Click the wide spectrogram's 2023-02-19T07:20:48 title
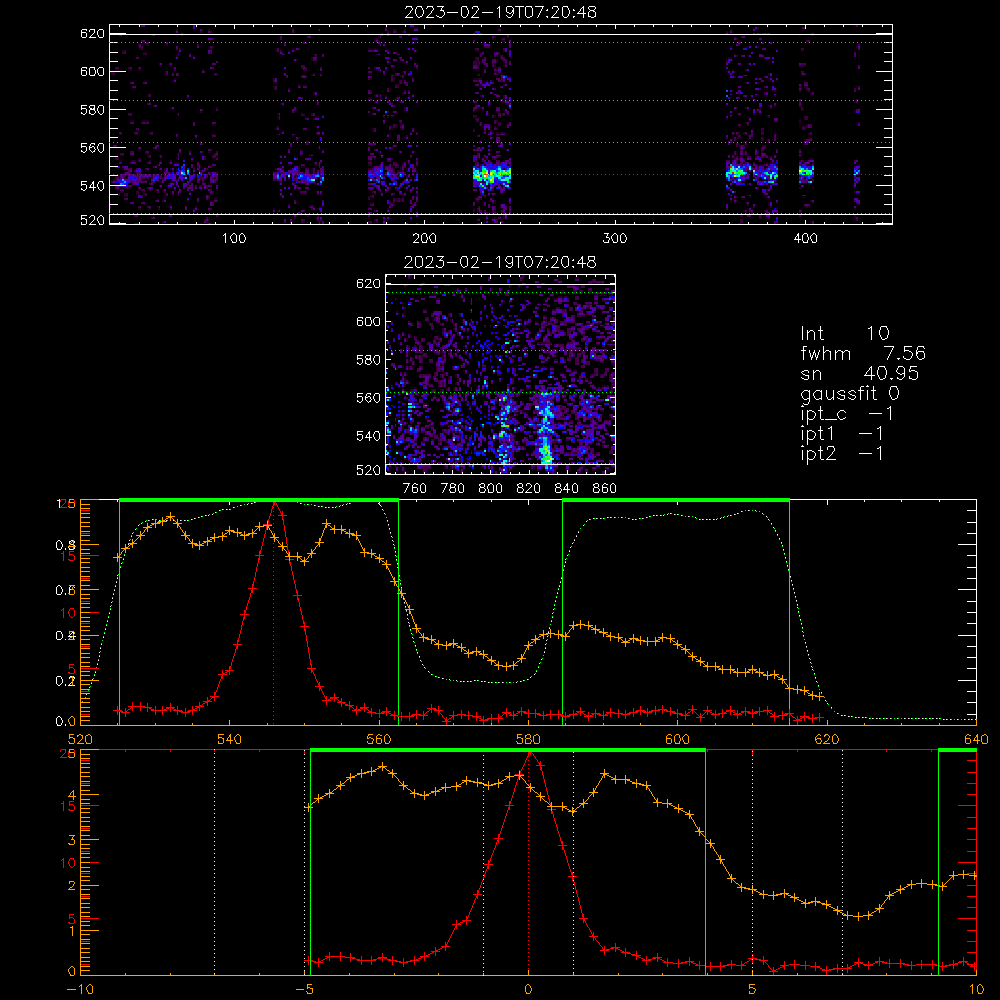1000x1000 pixels. (x=501, y=12)
